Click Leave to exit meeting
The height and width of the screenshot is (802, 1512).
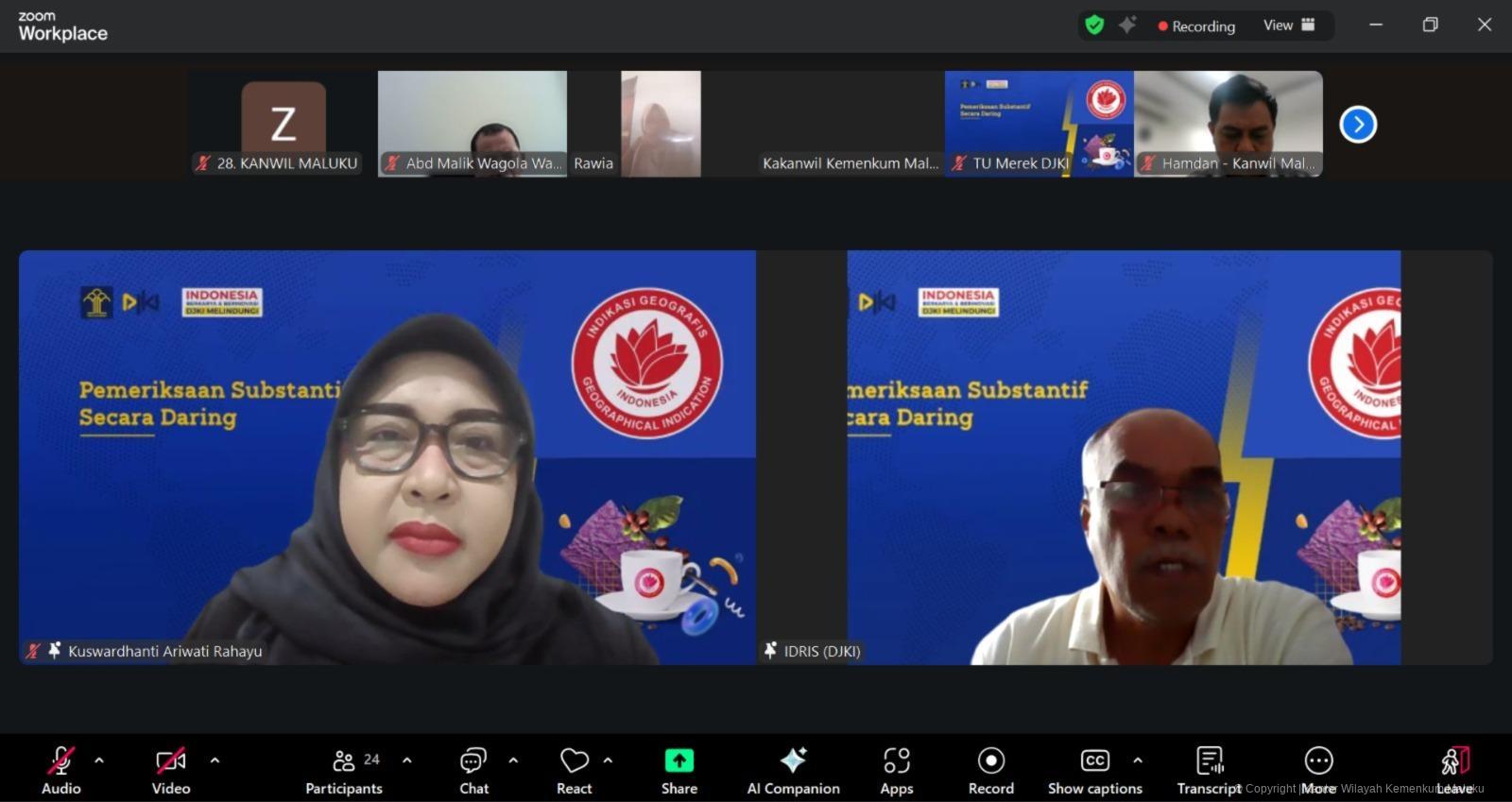(1454, 760)
